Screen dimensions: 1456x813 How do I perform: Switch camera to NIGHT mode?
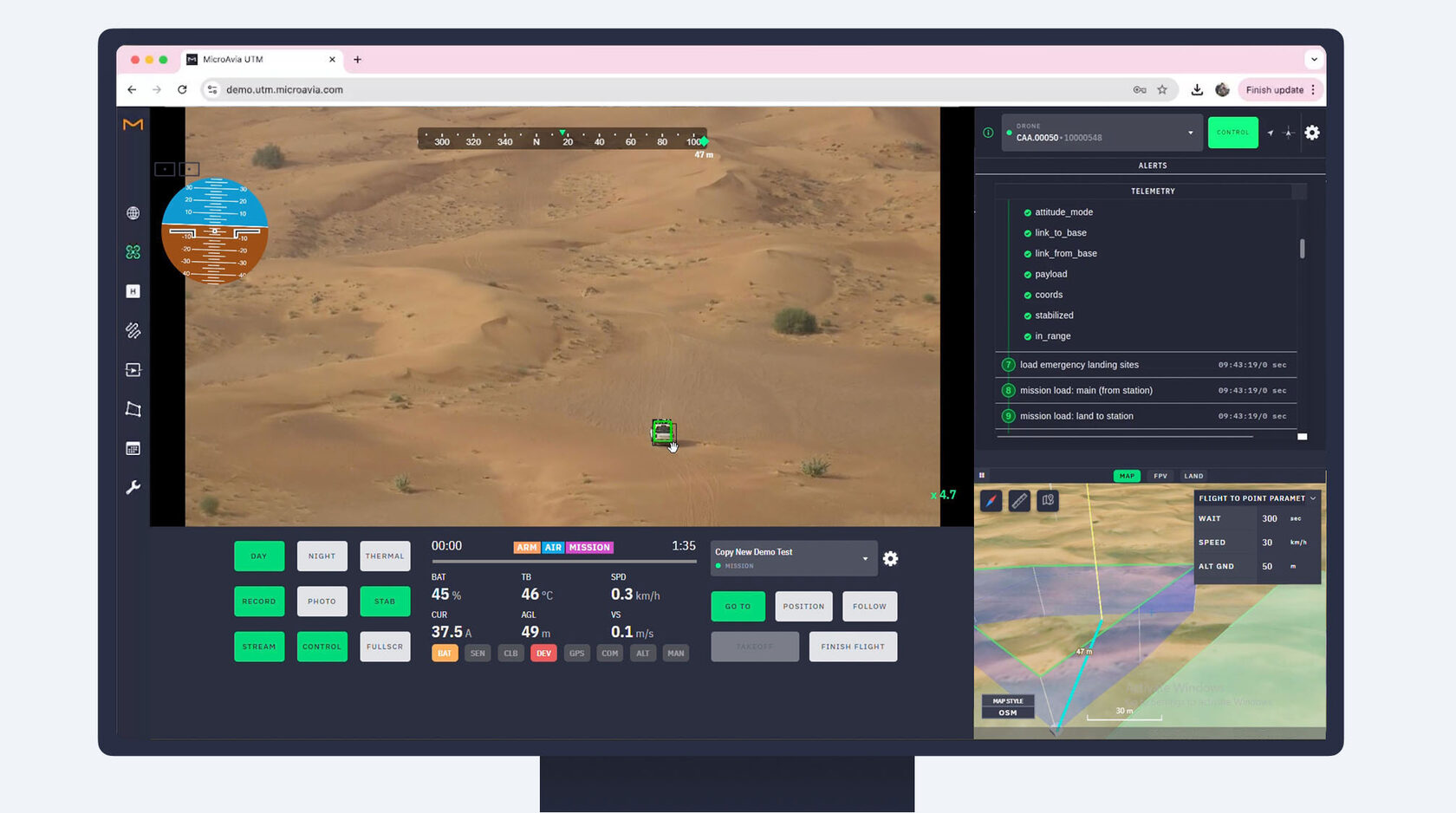pyautogui.click(x=322, y=556)
